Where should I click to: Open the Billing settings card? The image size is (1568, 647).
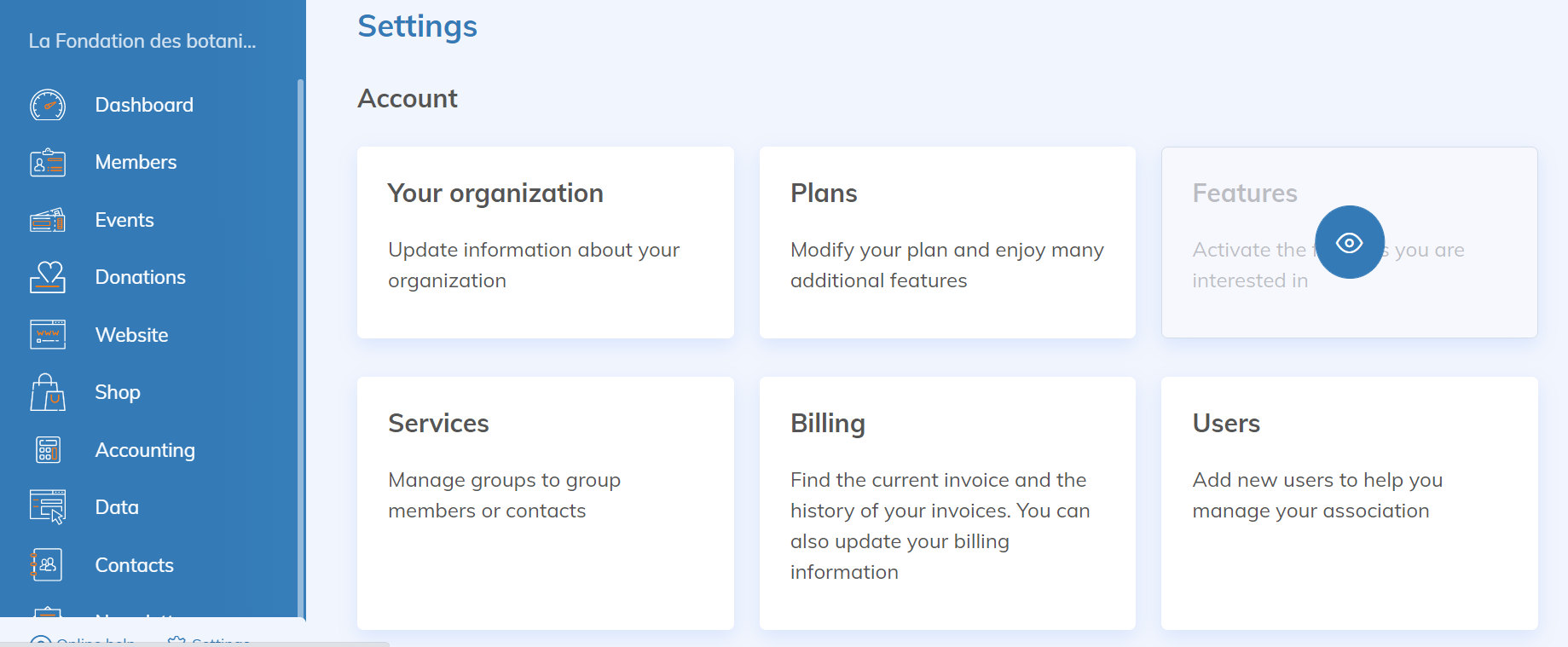[946, 503]
